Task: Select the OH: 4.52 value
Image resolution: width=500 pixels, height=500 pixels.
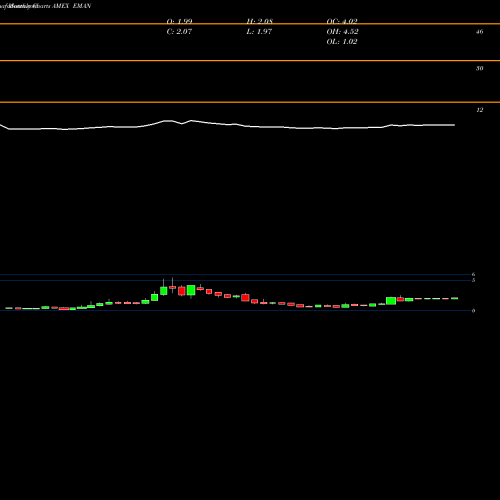Action: click(x=342, y=32)
